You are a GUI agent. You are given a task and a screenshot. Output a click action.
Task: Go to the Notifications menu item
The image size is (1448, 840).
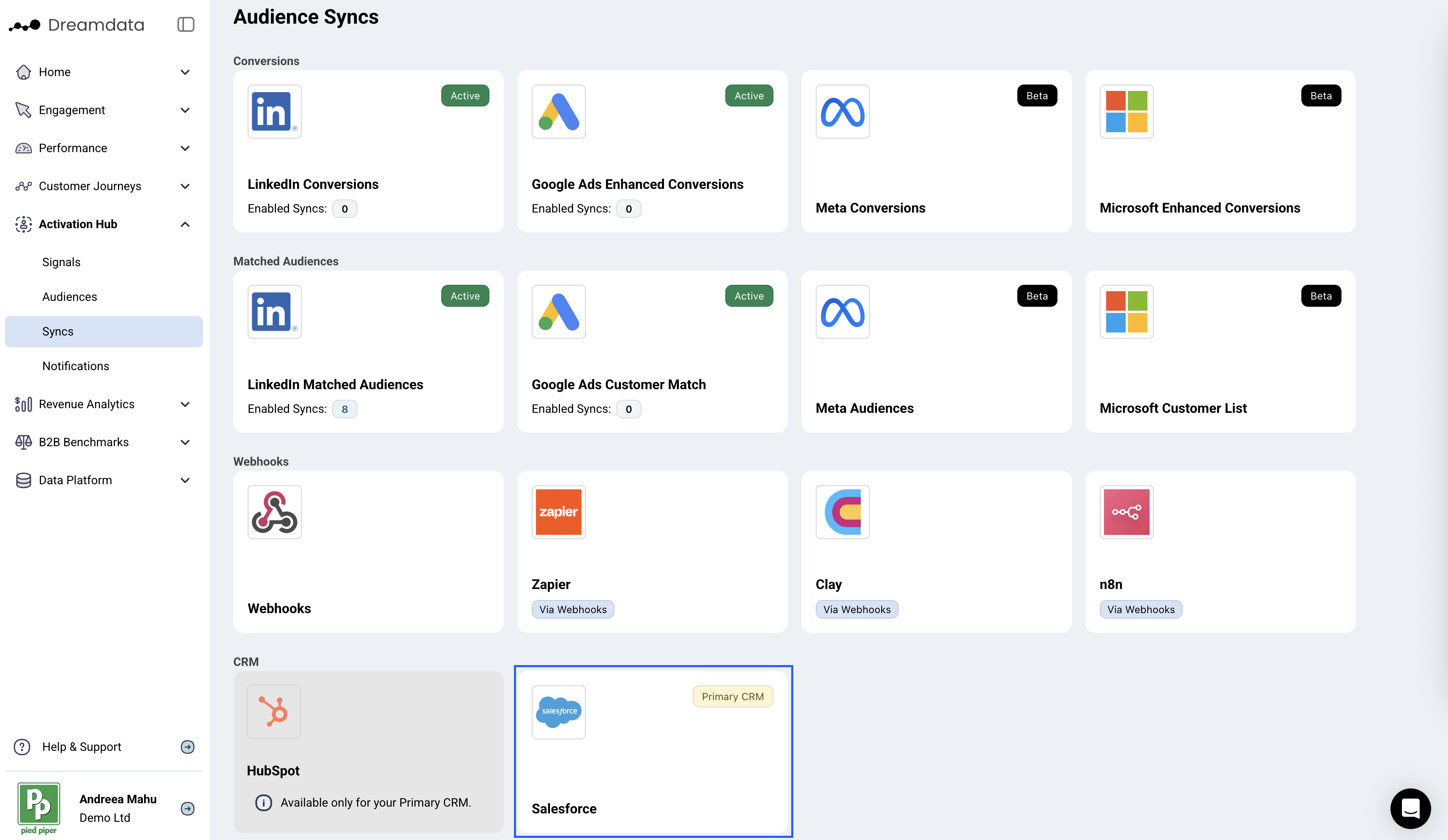click(x=75, y=366)
